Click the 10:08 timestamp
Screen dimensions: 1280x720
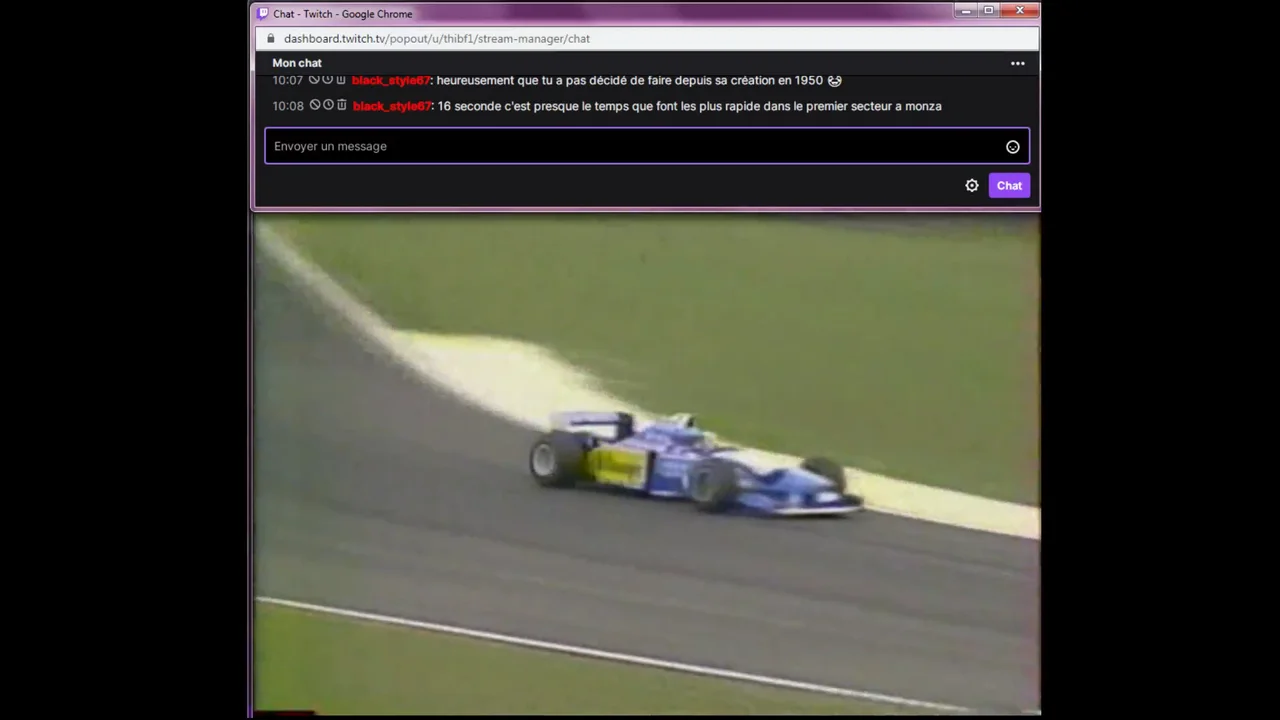pyautogui.click(x=288, y=106)
